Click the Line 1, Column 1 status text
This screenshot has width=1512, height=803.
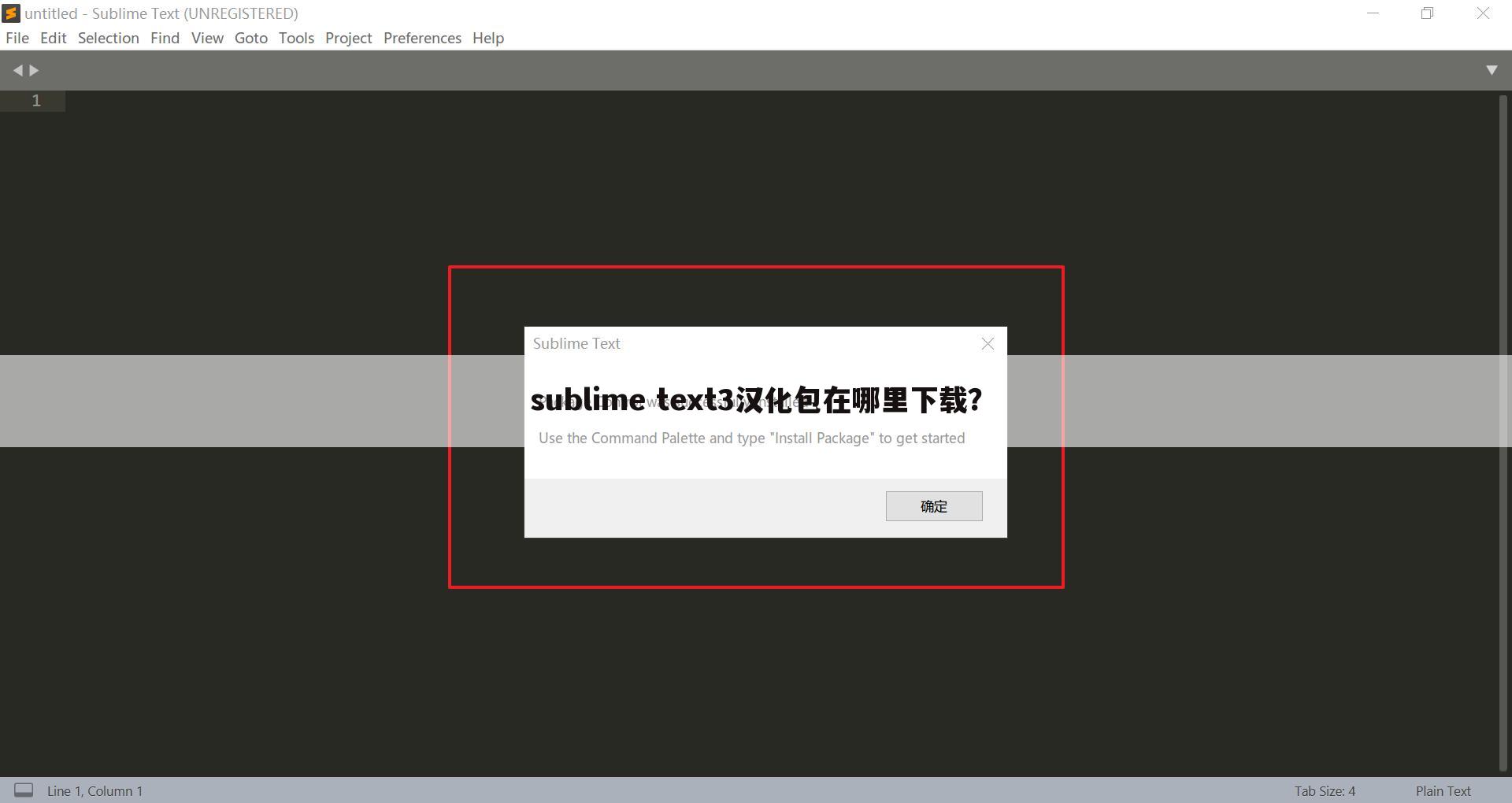tap(94, 791)
